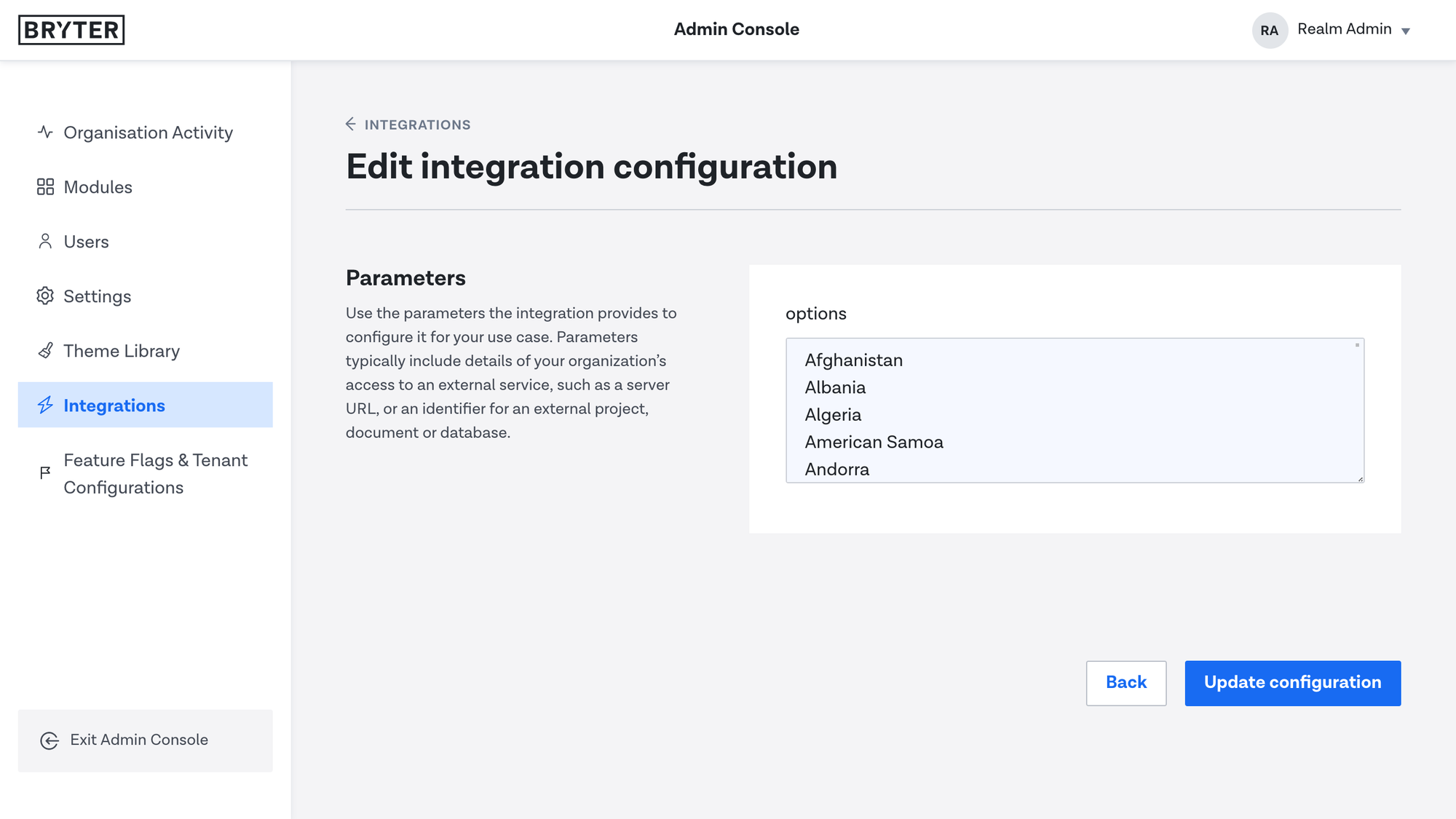Click the Settings gear icon
Screen dimensions: 1456x819
45,296
